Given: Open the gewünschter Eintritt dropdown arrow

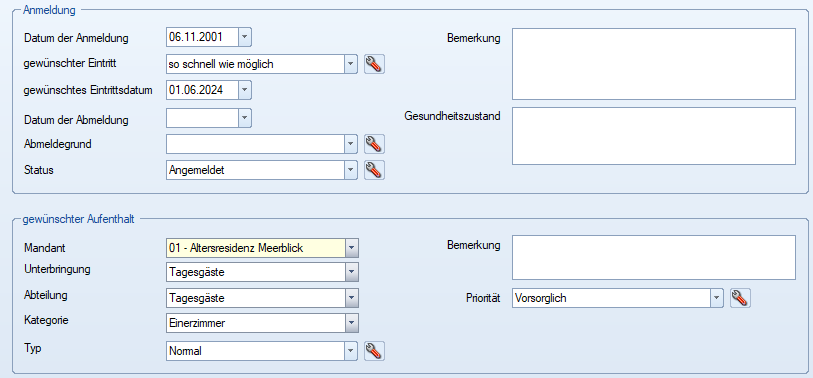Looking at the screenshot, I should coord(351,64).
